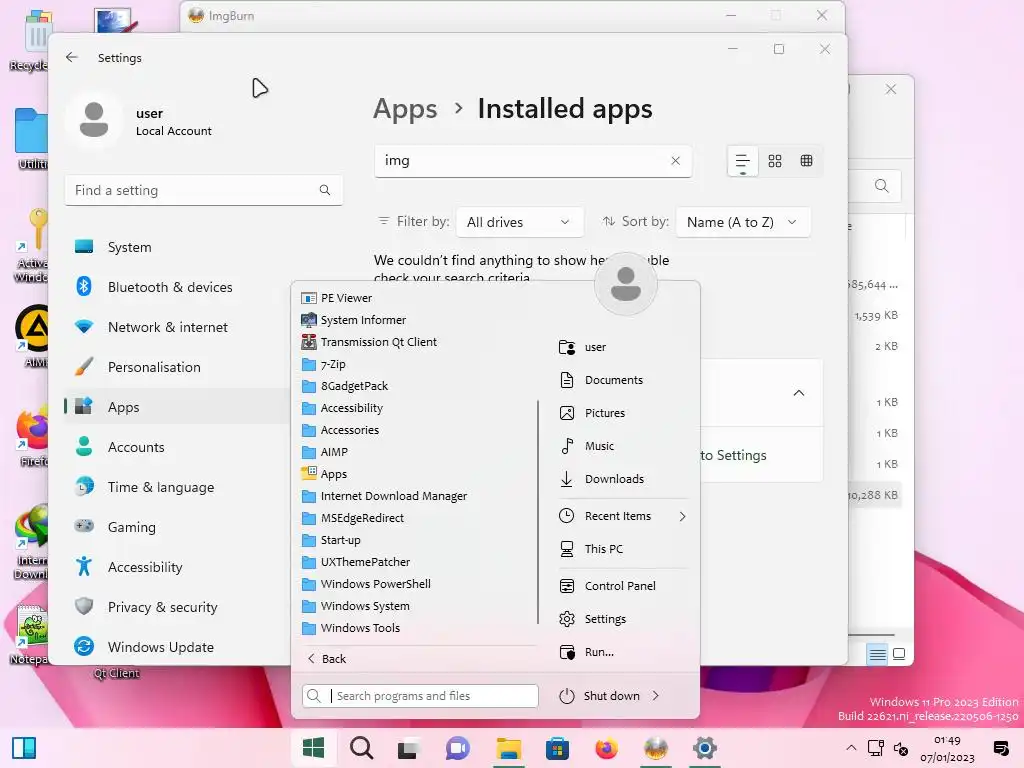Open Task View on the taskbar
1024x768 pixels.
pyautogui.click(x=409, y=748)
